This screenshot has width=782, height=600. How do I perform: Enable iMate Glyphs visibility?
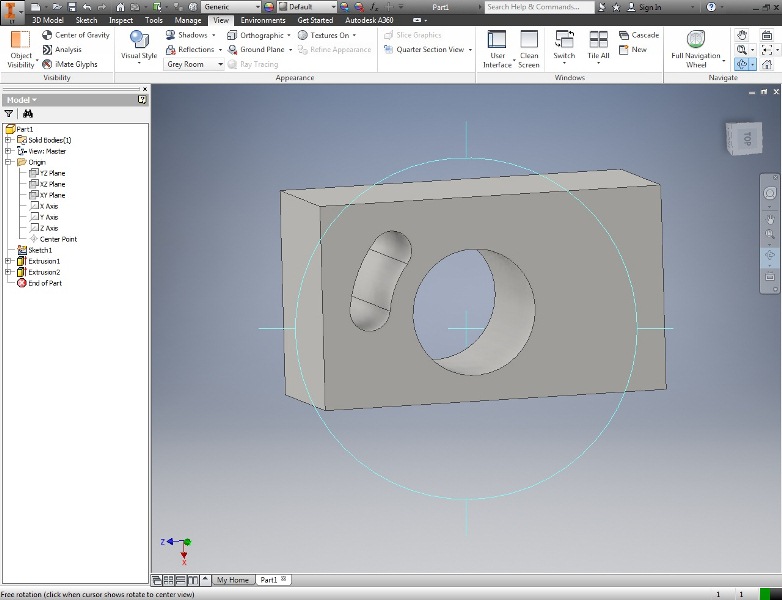[x=69, y=64]
